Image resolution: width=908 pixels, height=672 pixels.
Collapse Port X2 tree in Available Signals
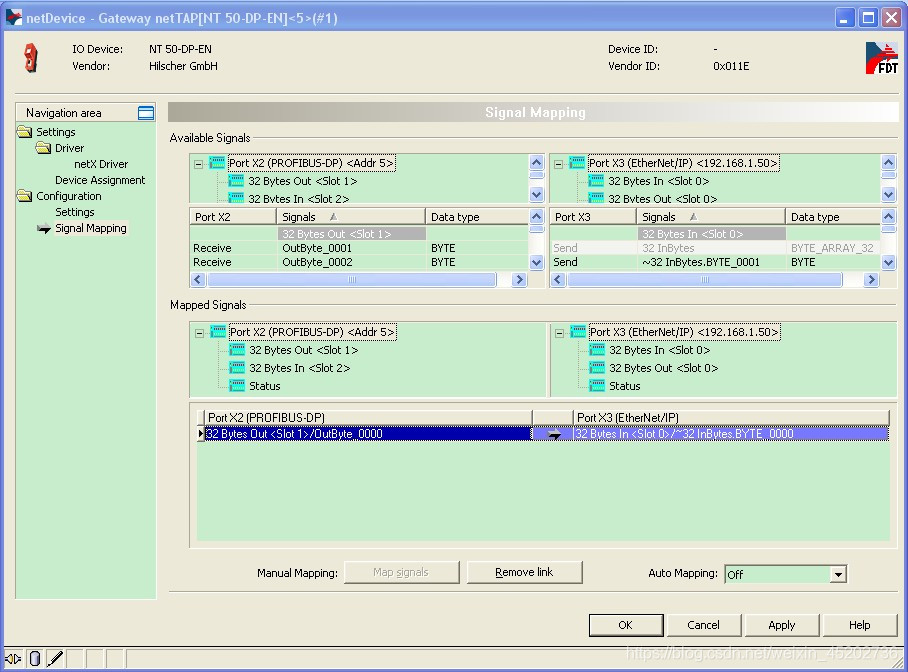click(x=199, y=164)
